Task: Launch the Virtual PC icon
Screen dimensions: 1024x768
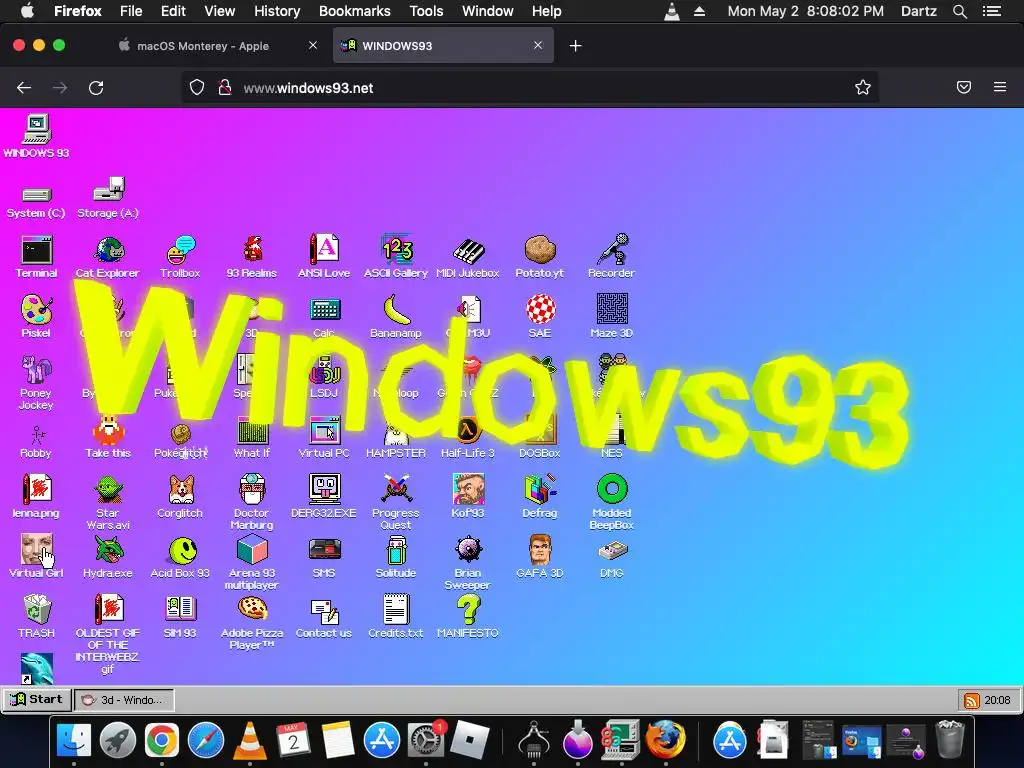Action: click(x=324, y=430)
